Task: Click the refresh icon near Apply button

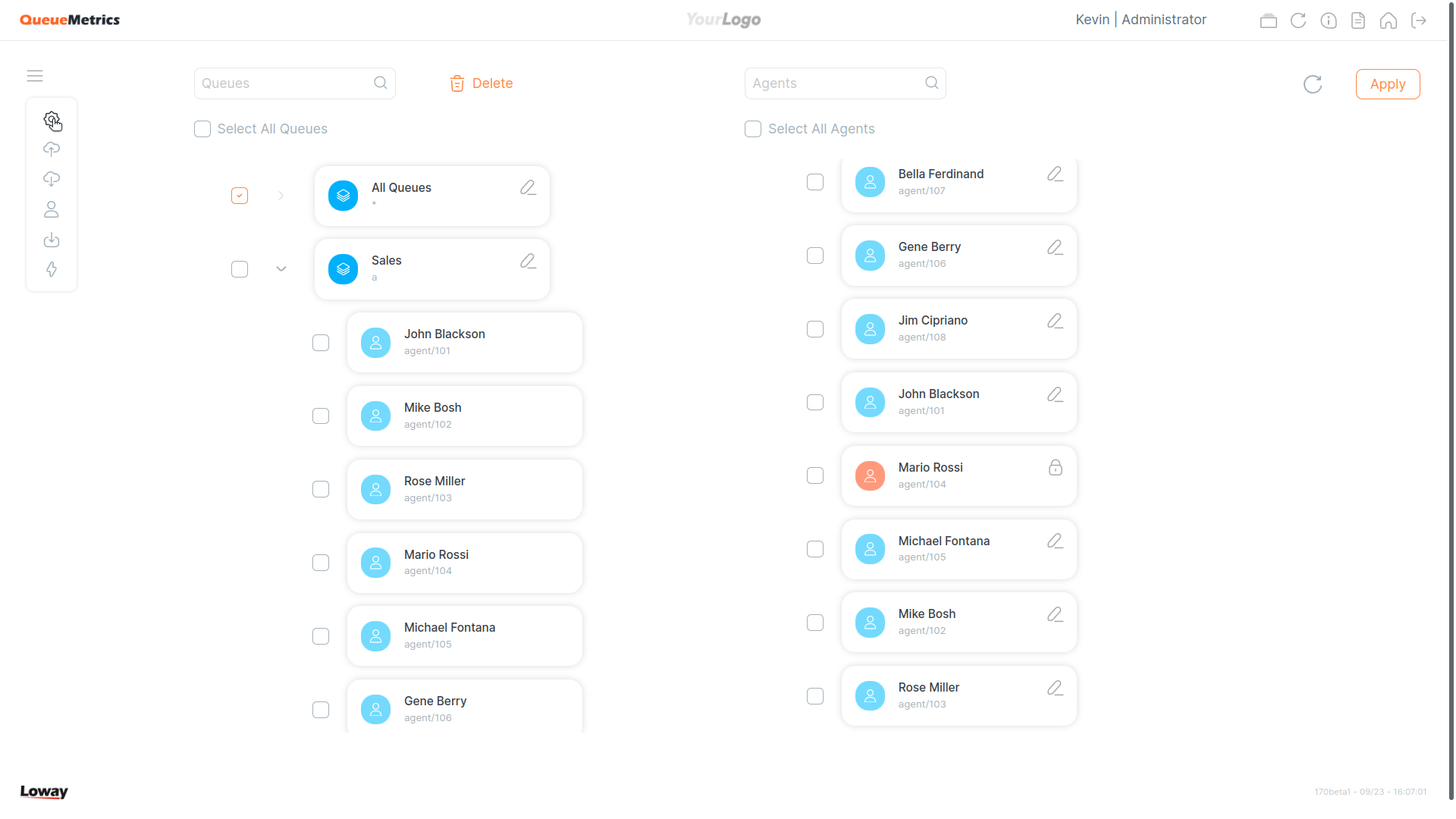Action: click(1313, 84)
